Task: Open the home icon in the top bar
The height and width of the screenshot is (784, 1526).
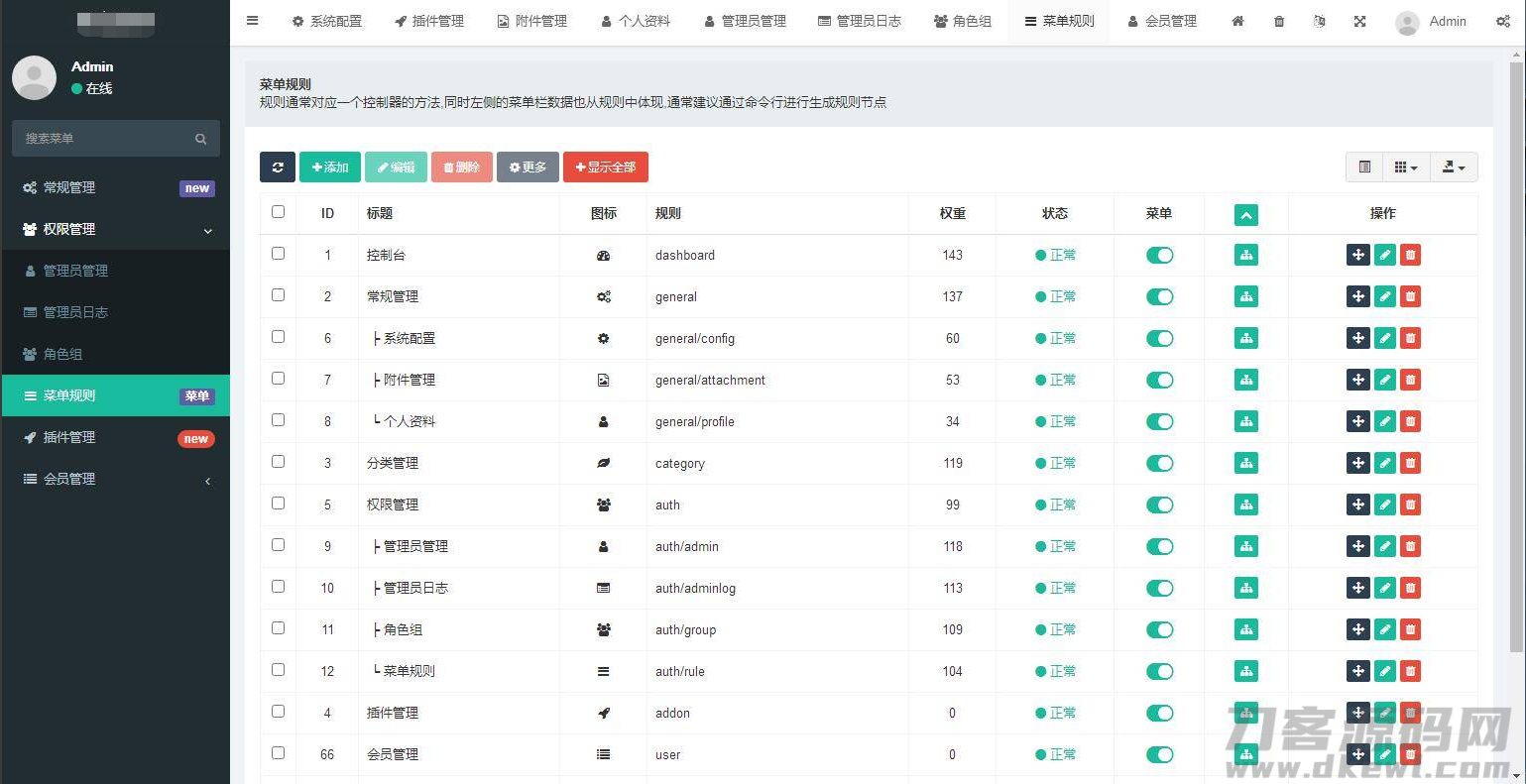Action: click(x=1237, y=22)
